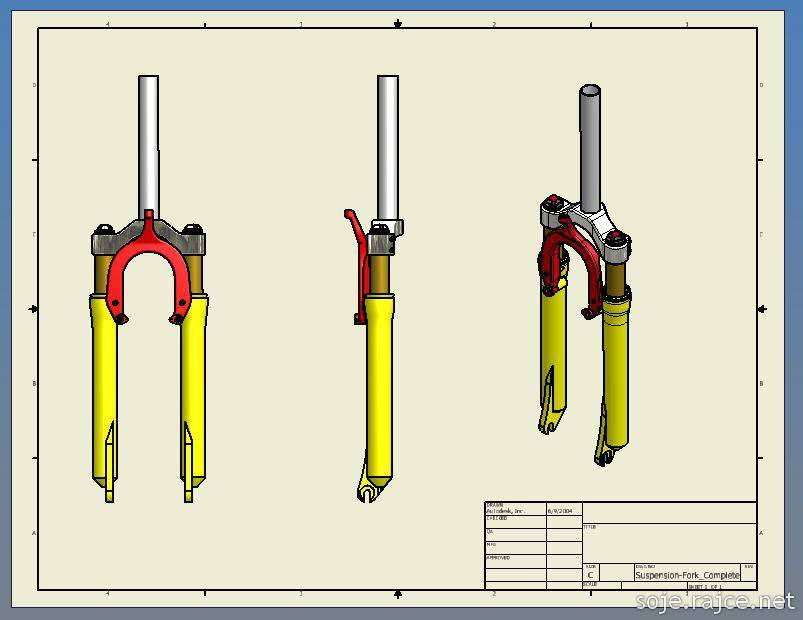Select the grey steerer tube in front view
Screen dimensions: 803x620
click(149, 140)
